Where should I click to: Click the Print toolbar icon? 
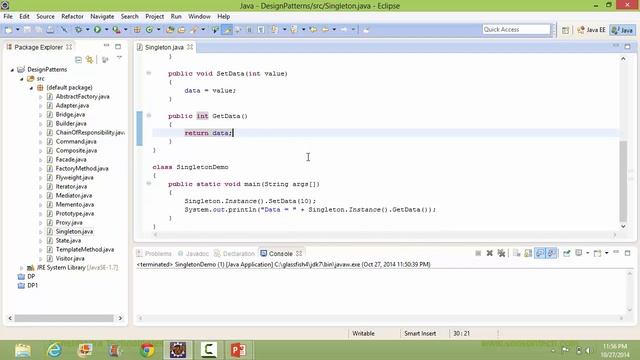point(50,30)
